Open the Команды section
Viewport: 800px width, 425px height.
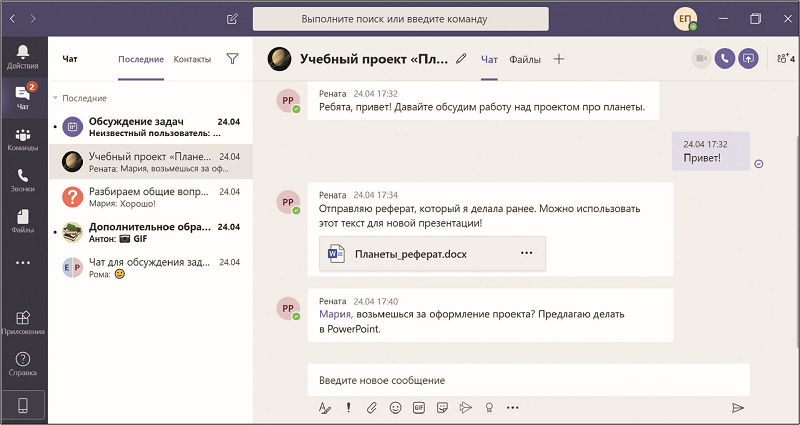click(x=23, y=140)
